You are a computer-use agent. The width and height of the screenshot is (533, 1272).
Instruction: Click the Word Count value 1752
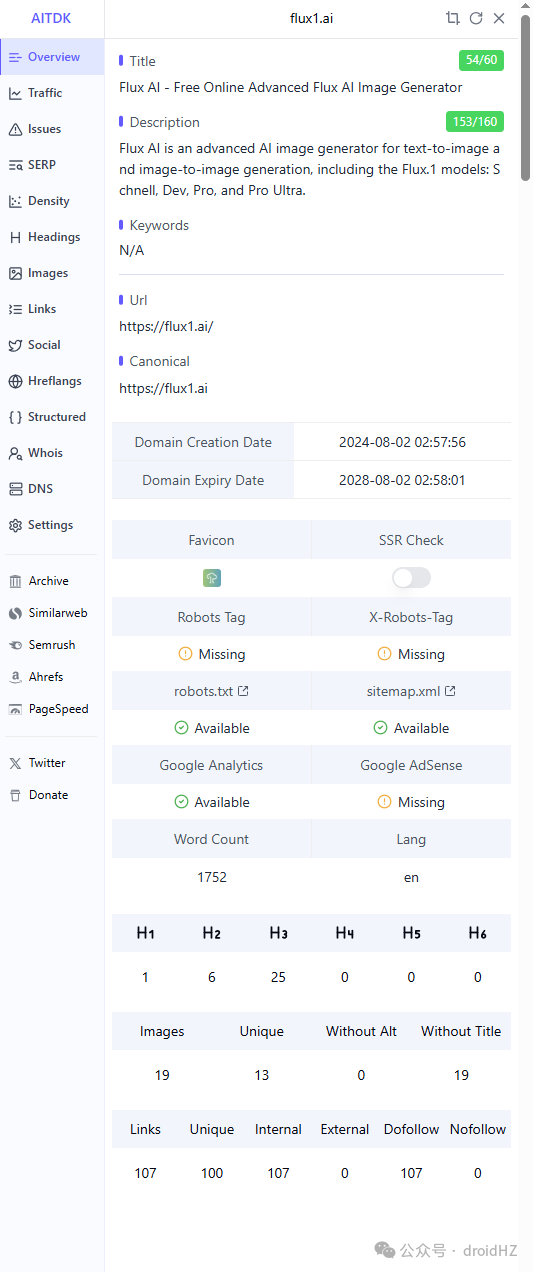(x=212, y=877)
